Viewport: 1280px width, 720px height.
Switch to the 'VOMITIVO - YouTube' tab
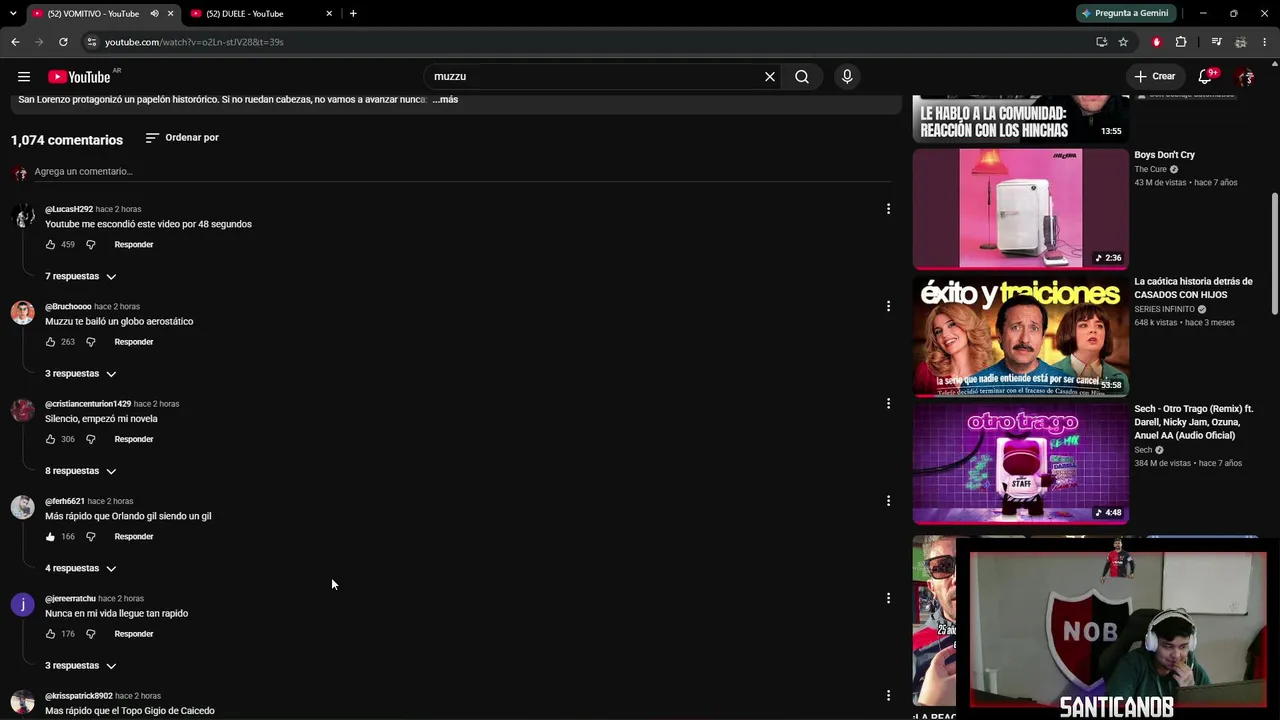coord(94,14)
